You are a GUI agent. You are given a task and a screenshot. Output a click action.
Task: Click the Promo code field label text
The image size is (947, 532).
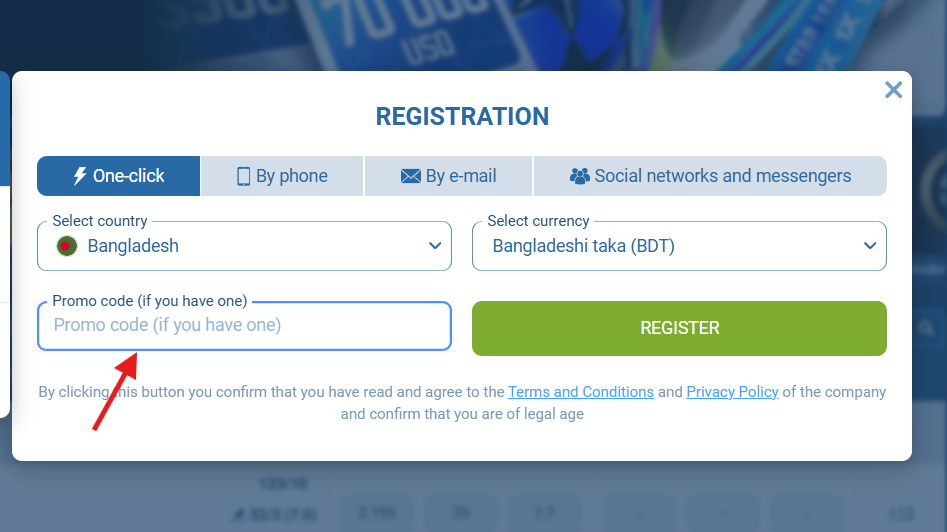[x=150, y=301]
